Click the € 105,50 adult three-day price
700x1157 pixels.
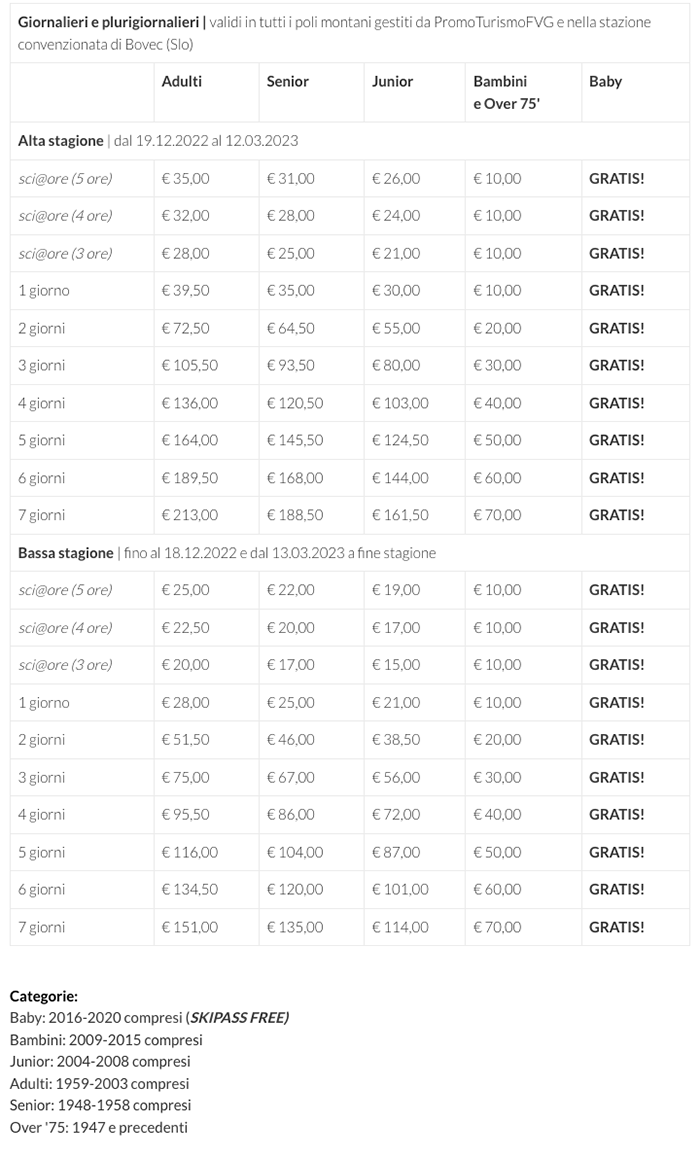189,365
